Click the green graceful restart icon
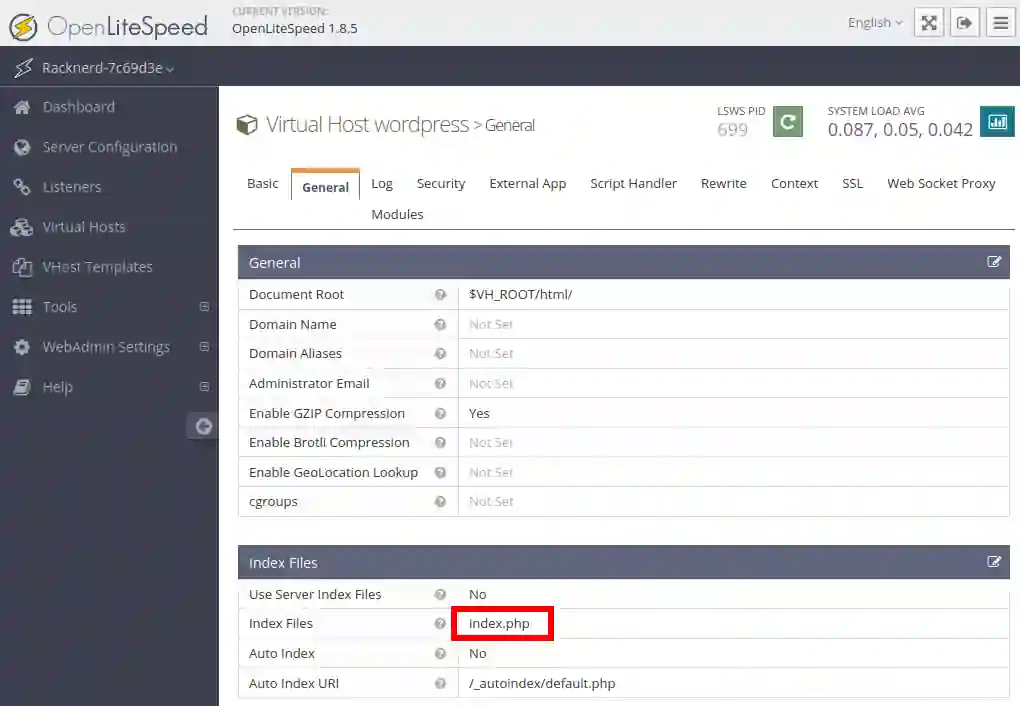The image size is (1020, 706). pos(788,122)
